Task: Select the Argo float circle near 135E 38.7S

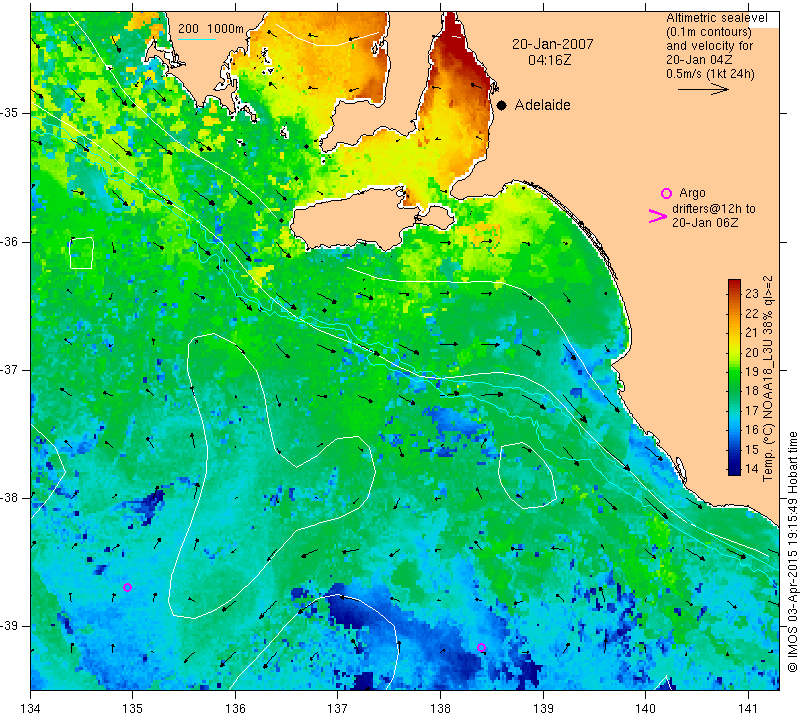Action: (128, 587)
